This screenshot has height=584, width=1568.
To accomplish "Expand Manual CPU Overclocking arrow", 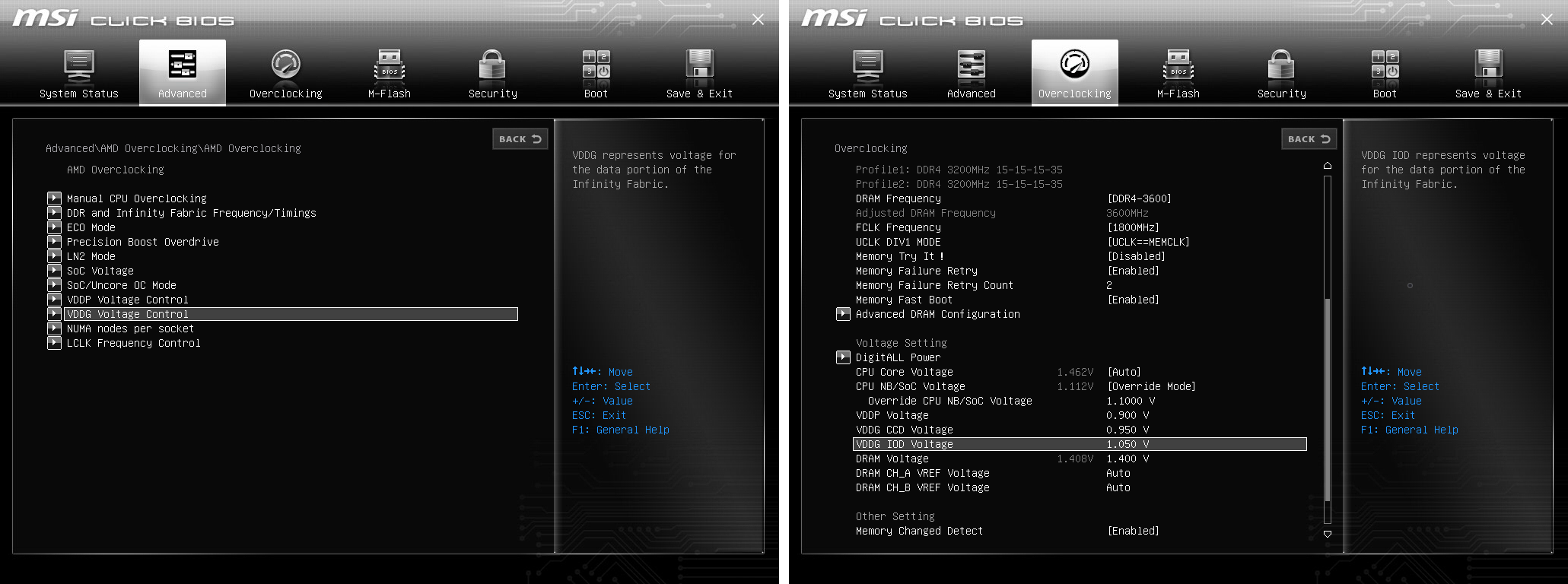I will pyautogui.click(x=54, y=198).
